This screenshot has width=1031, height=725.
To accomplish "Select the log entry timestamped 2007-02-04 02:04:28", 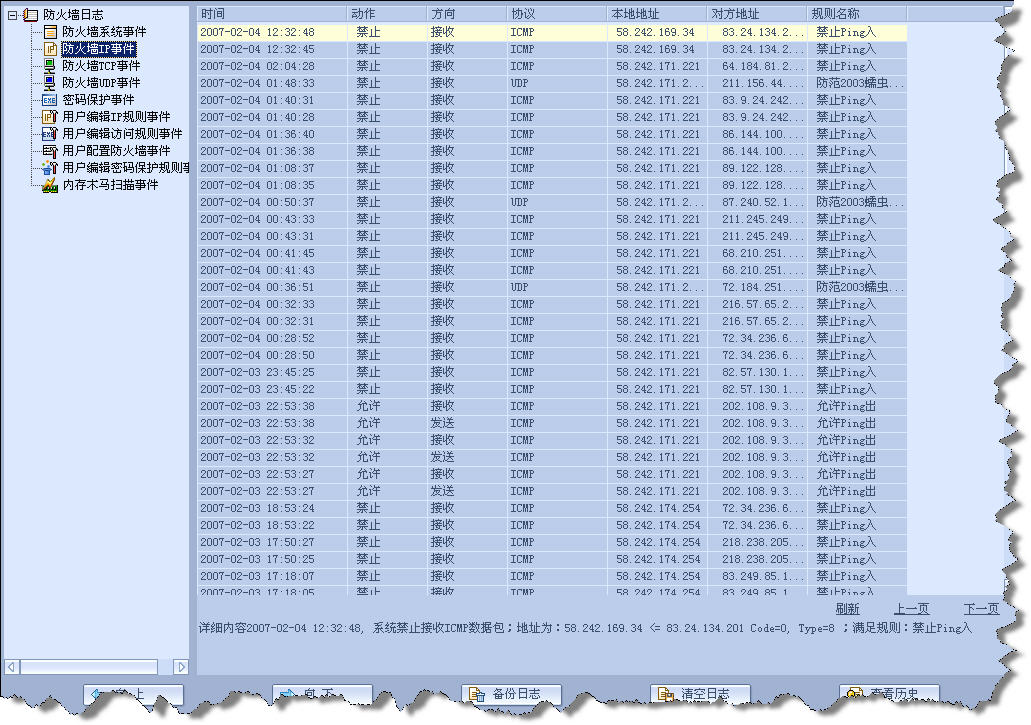I will 552,66.
